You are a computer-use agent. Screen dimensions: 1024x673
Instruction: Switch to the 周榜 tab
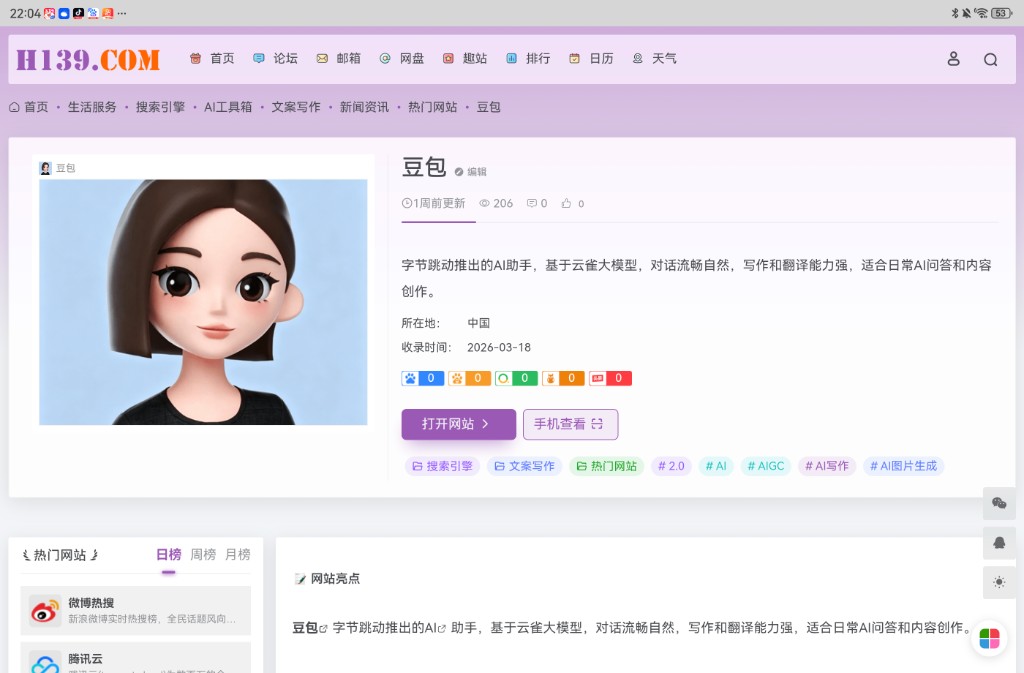click(203, 555)
